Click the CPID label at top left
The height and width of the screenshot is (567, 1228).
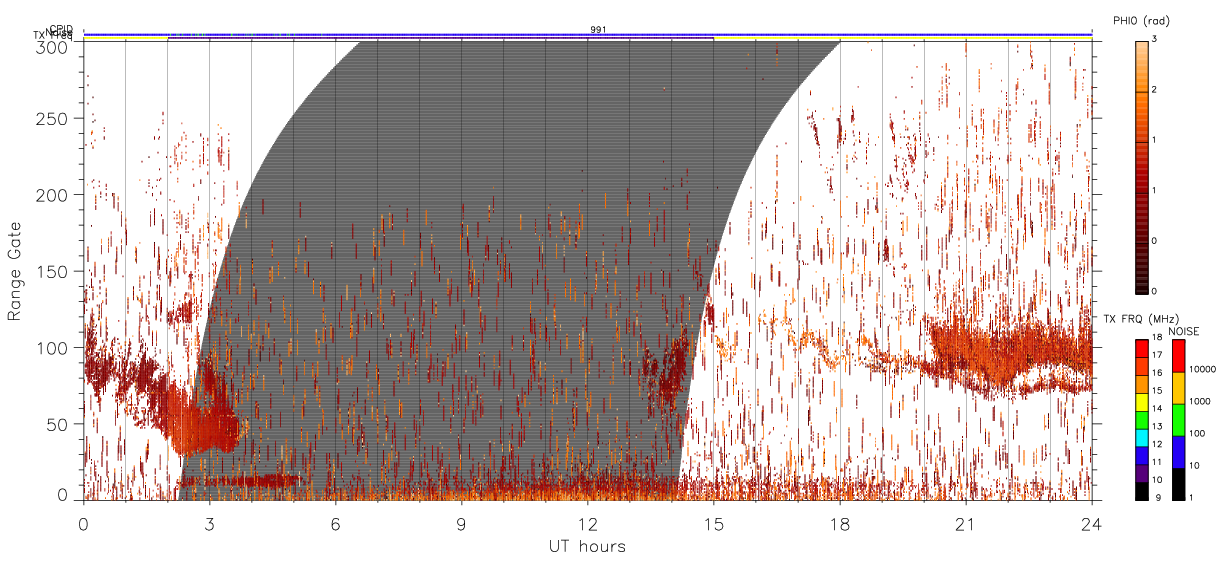[61, 29]
